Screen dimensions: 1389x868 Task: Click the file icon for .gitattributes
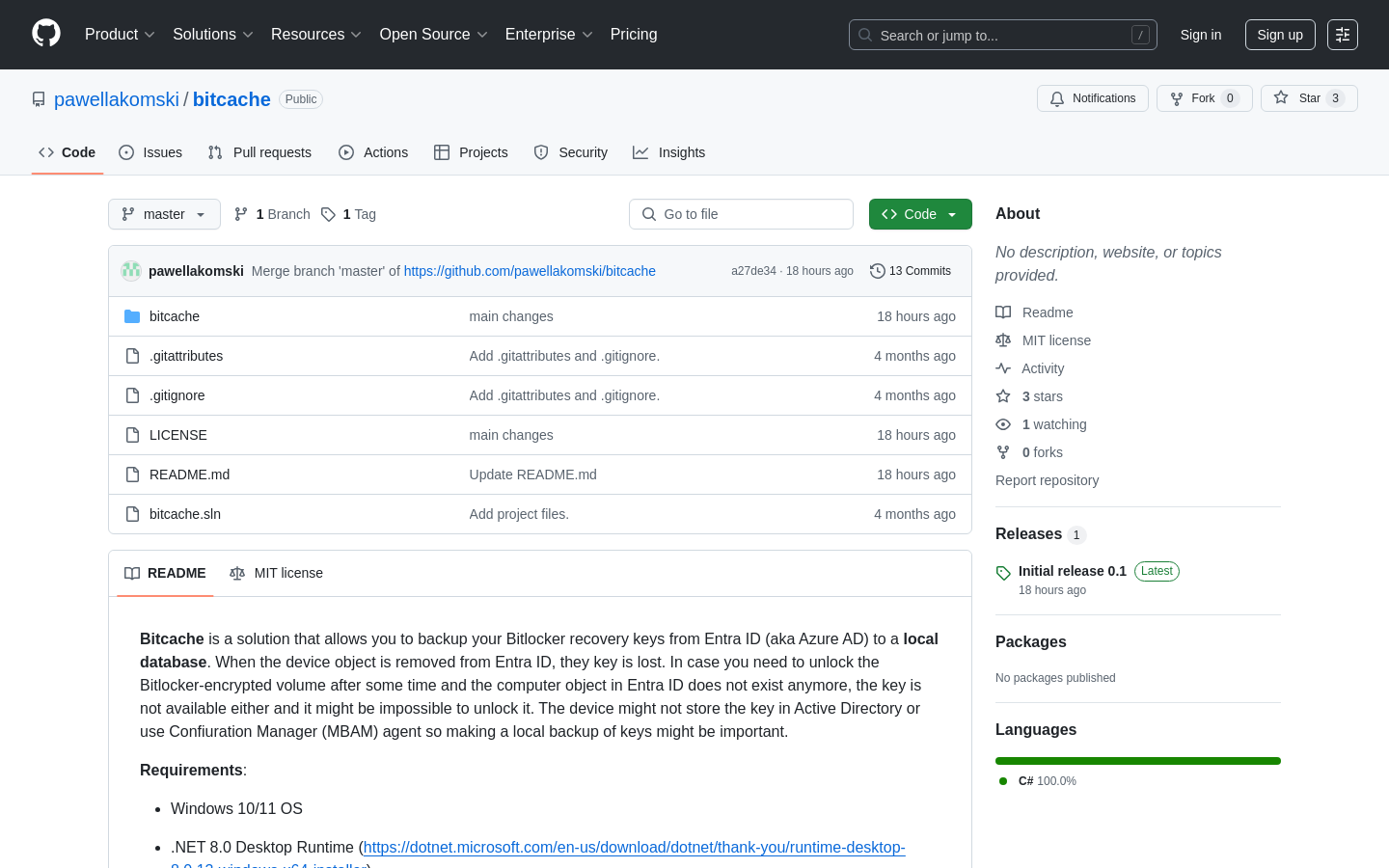click(x=132, y=356)
